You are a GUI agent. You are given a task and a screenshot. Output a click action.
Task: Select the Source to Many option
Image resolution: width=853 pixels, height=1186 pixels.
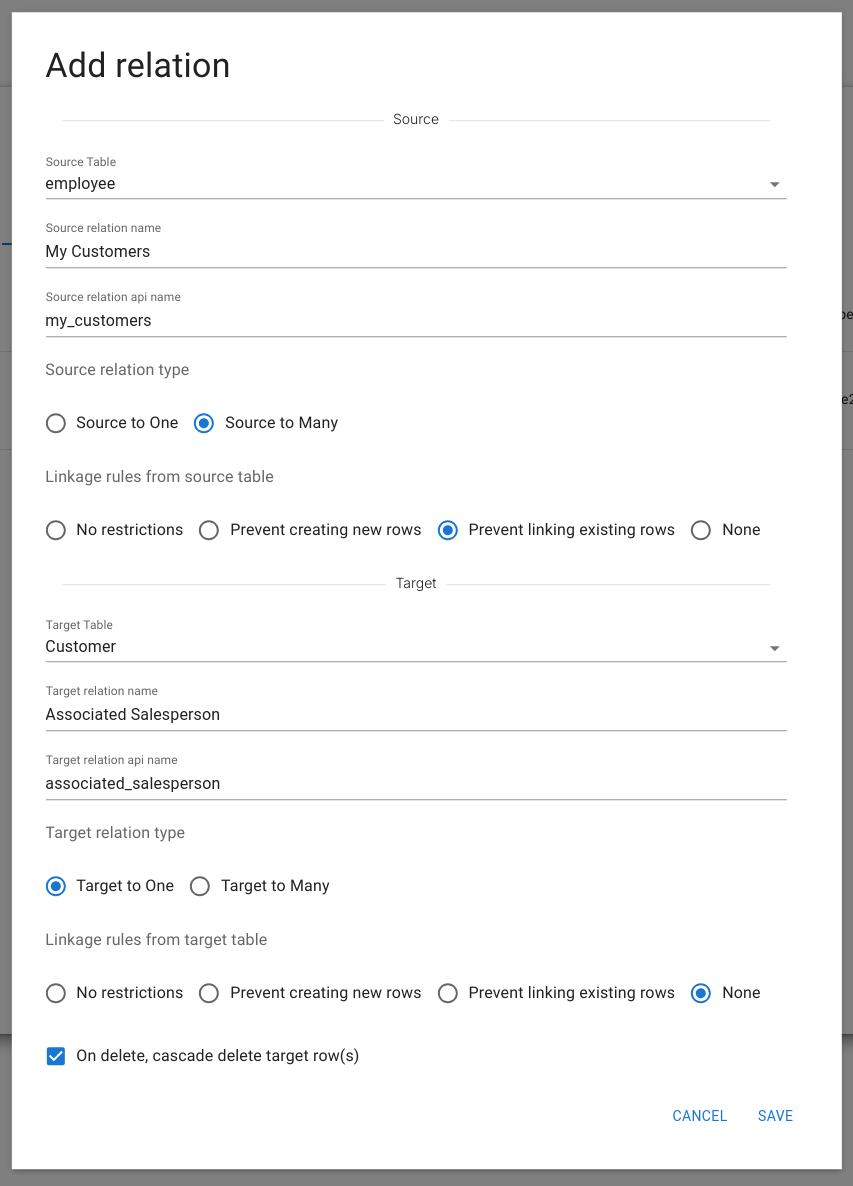click(x=204, y=423)
